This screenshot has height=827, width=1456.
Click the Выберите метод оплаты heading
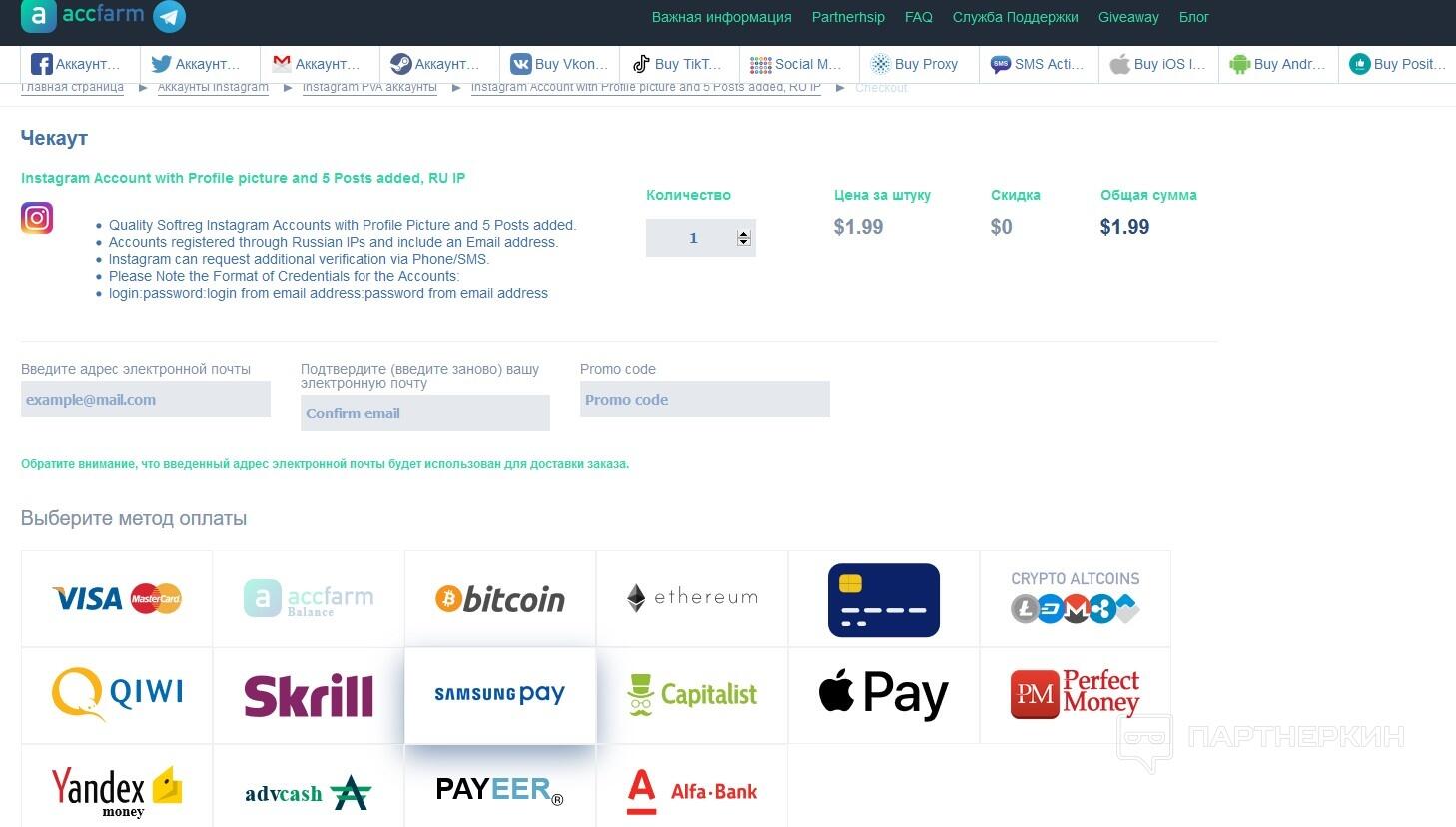pos(134,519)
